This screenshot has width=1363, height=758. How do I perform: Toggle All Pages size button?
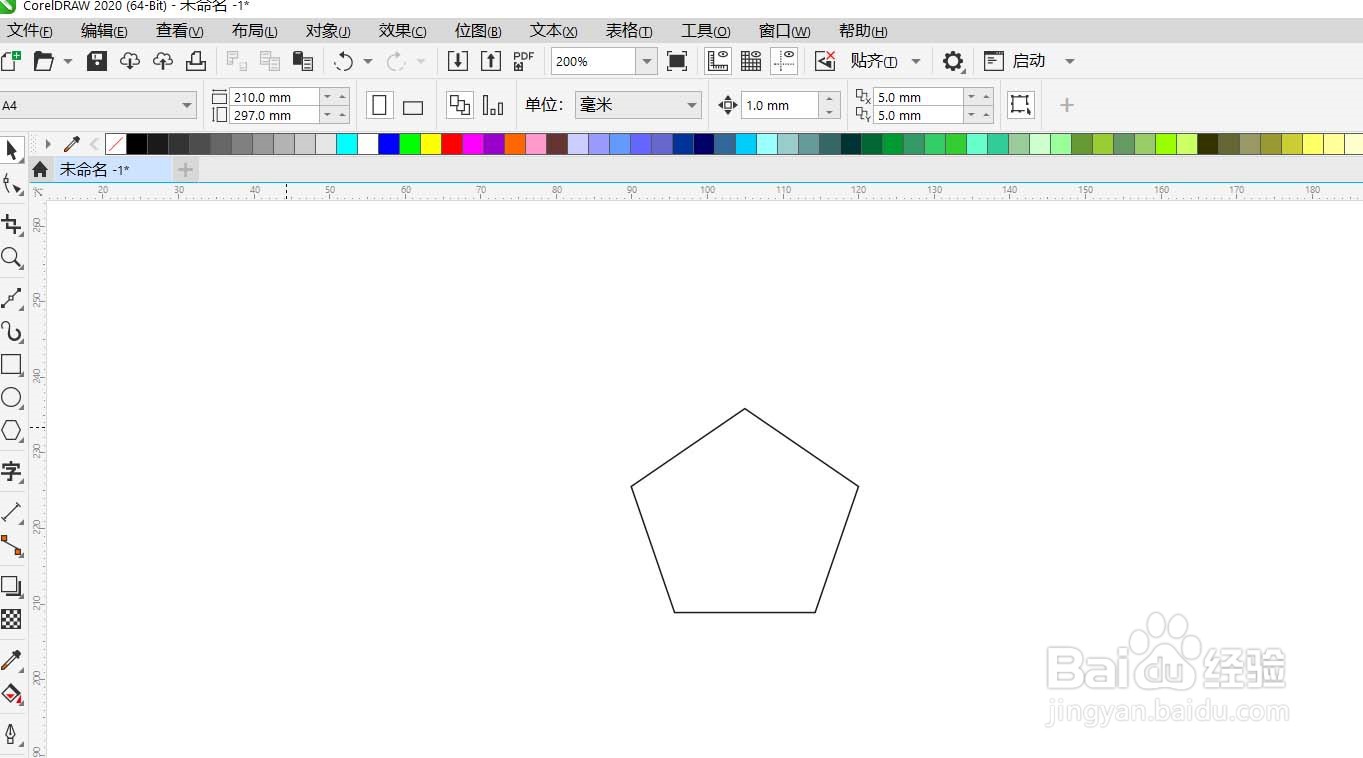click(460, 105)
